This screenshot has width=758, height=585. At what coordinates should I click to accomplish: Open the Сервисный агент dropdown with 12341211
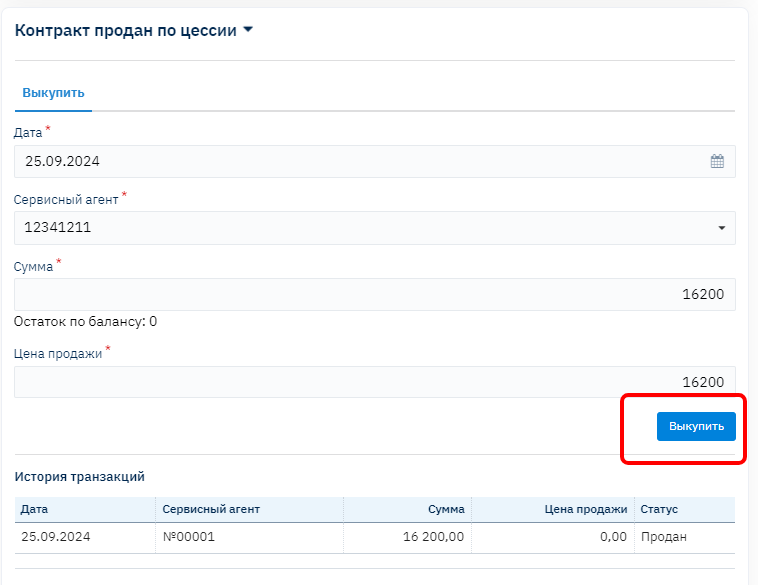pyautogui.click(x=374, y=228)
